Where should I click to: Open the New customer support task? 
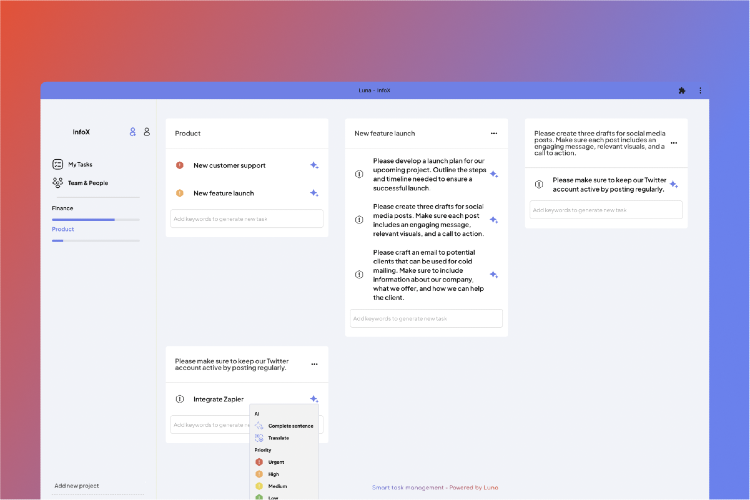[x=230, y=166]
